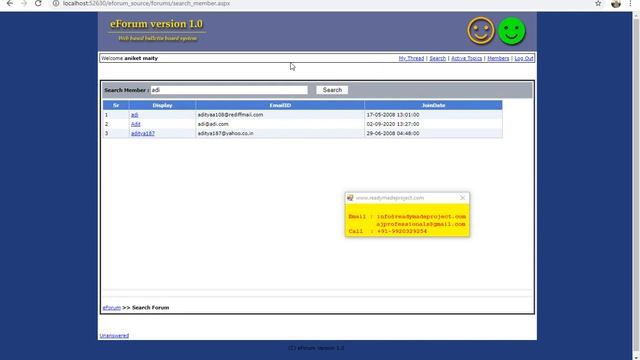Close the readymadeproject popup
The image size is (640, 360).
tap(462, 198)
